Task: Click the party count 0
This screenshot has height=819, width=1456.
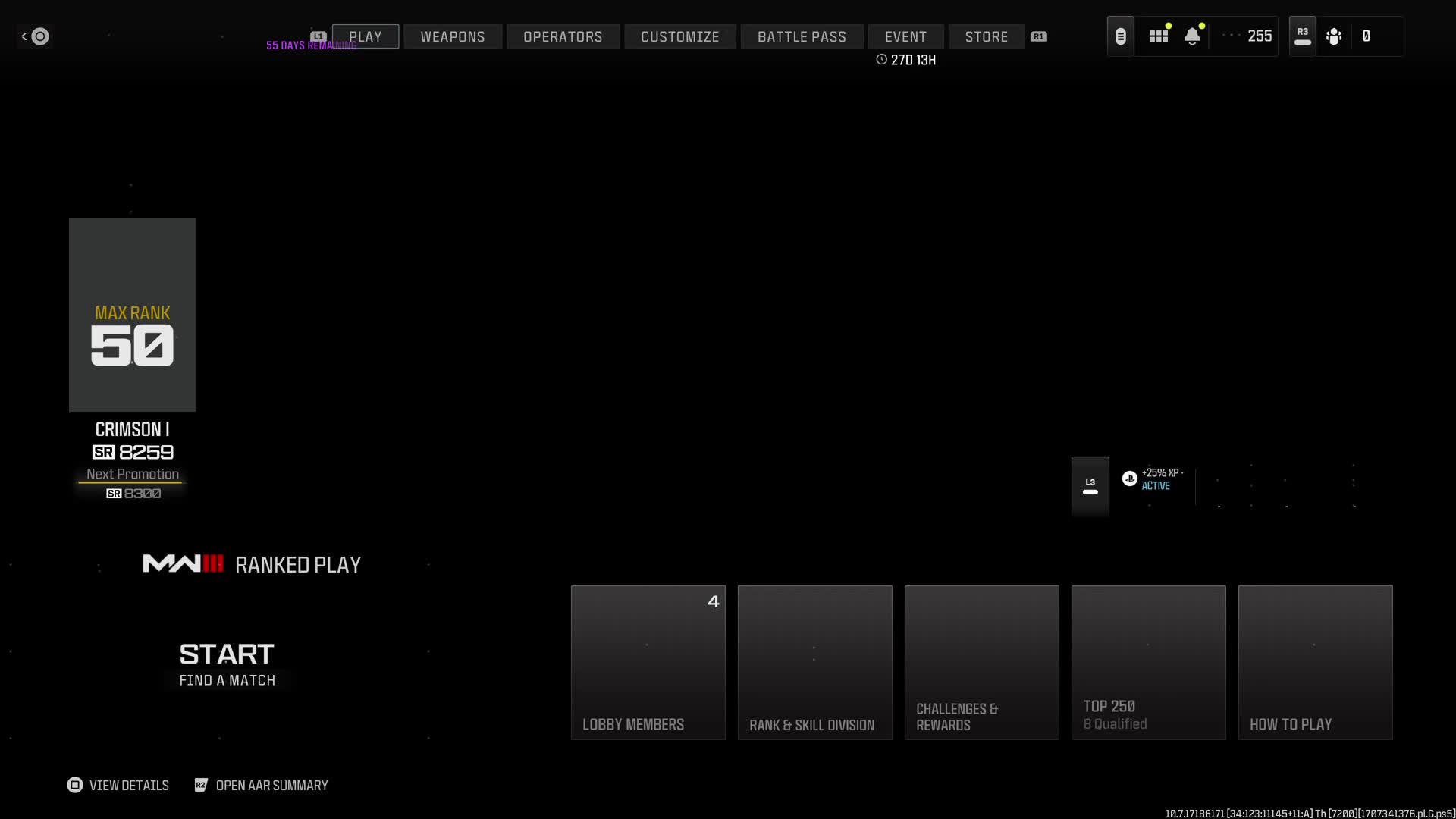Action: pyautogui.click(x=1366, y=36)
